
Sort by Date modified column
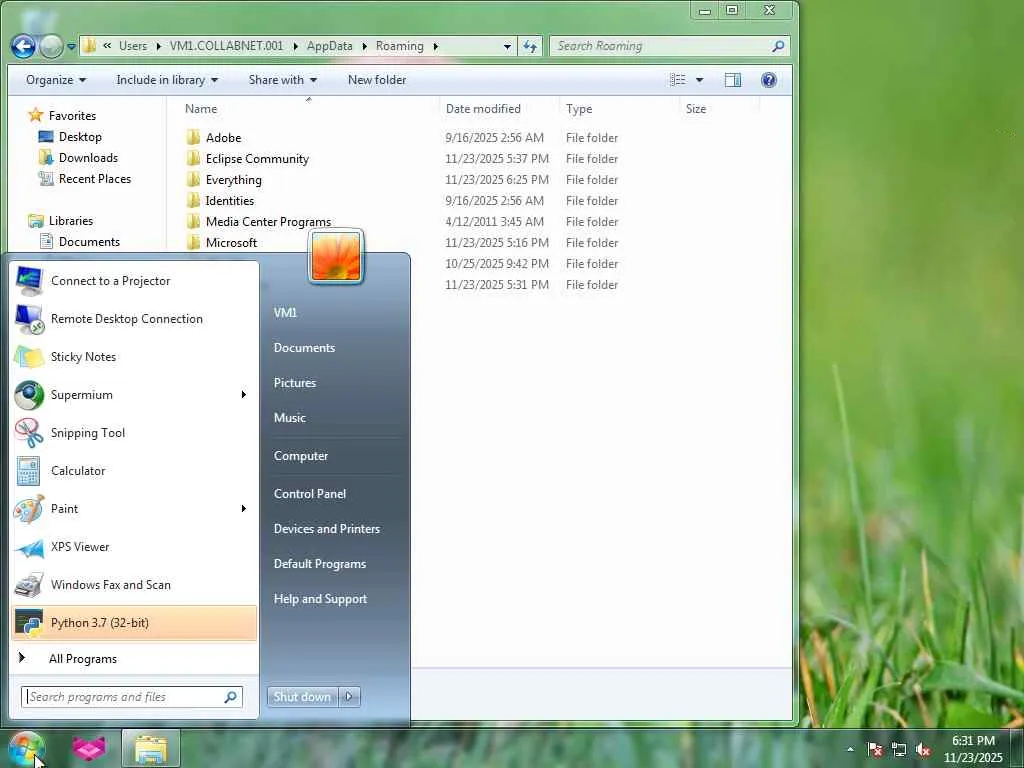click(x=483, y=109)
